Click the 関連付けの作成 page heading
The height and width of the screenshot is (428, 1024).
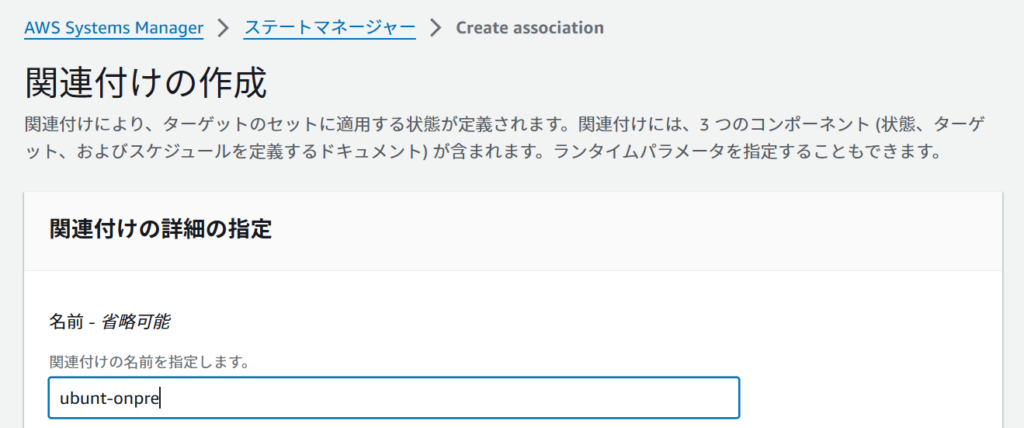pos(146,83)
